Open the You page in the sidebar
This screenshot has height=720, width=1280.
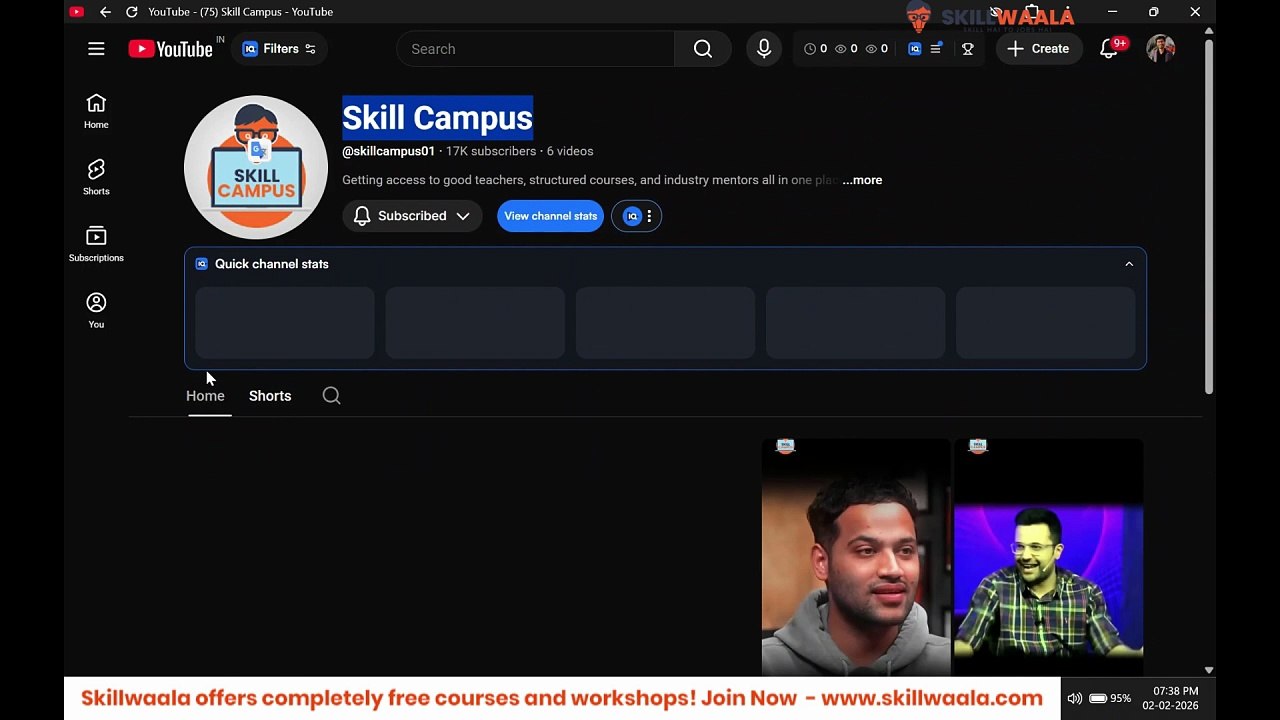[96, 310]
